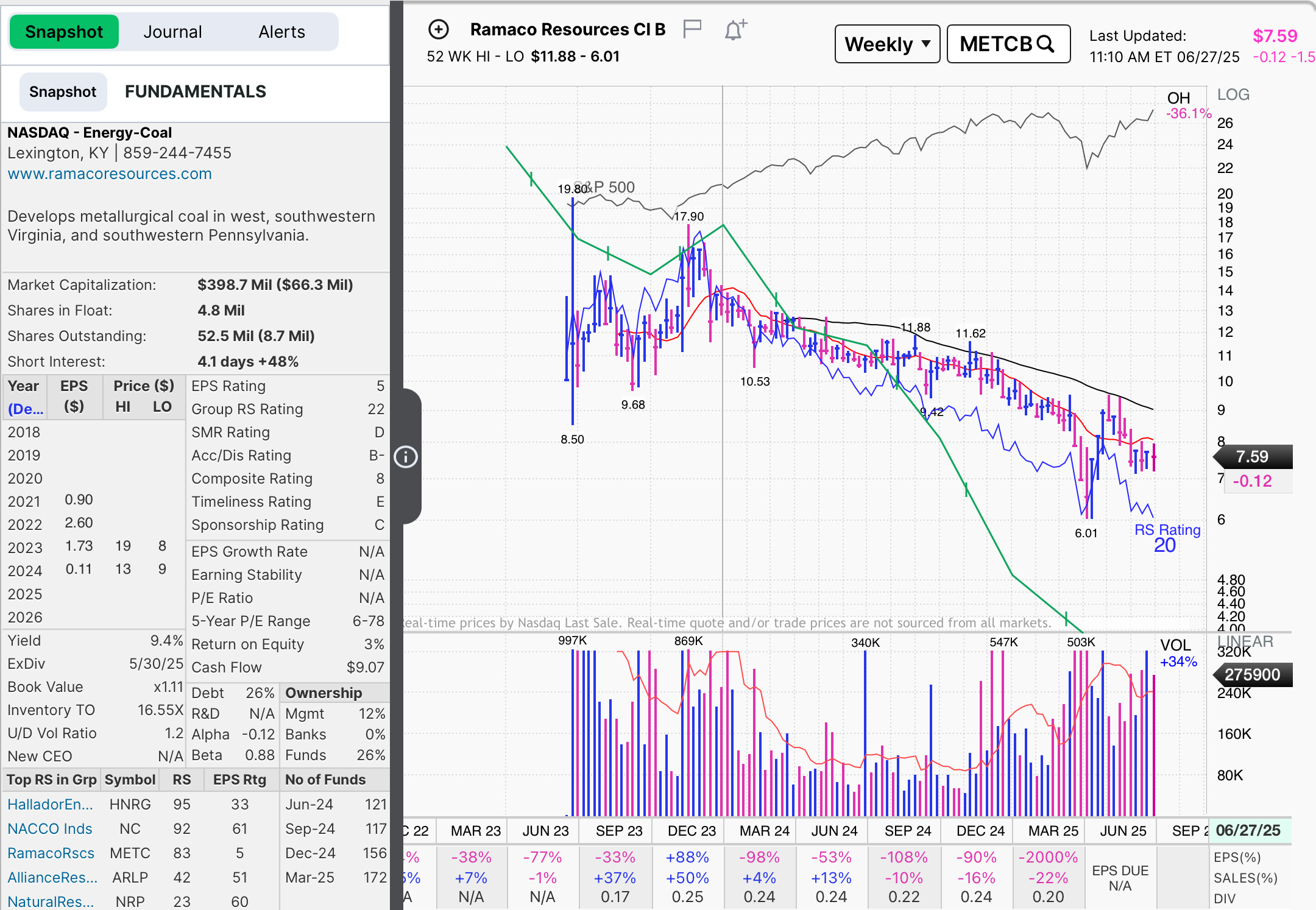Click the Mar-25 172 funds row

pyautogui.click(x=335, y=878)
